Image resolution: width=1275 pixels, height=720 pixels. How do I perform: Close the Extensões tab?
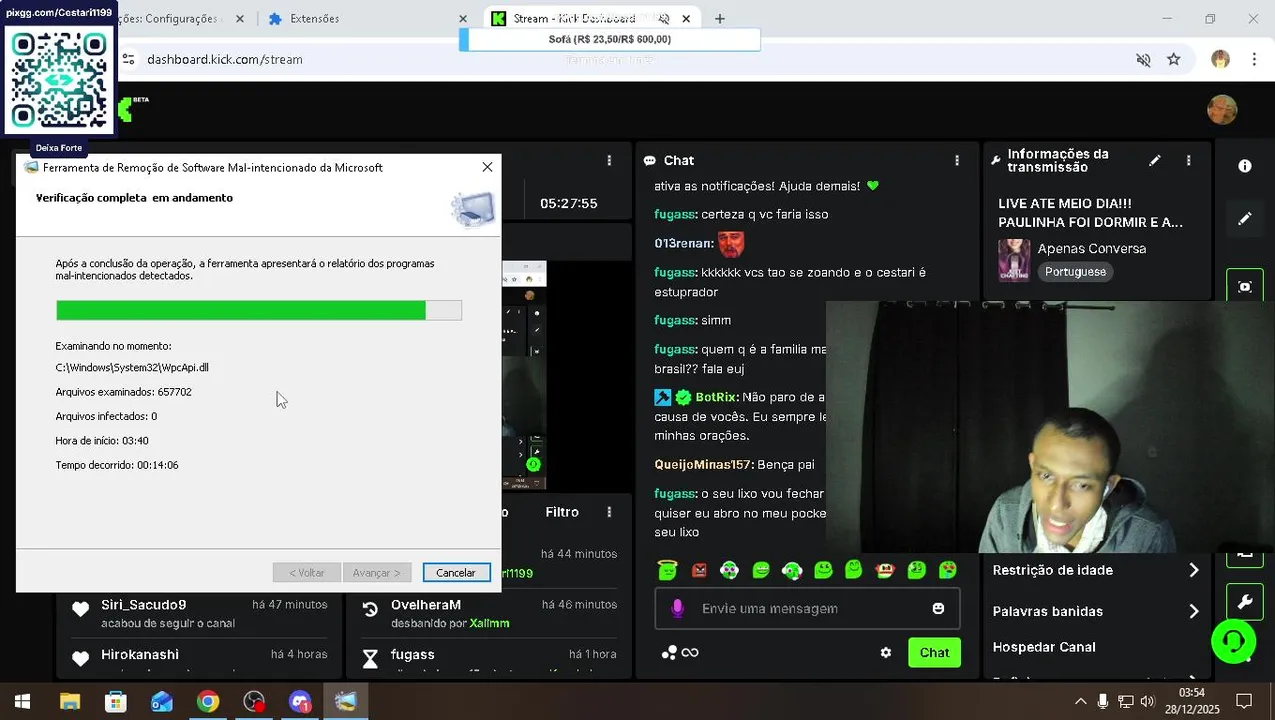pos(463,18)
